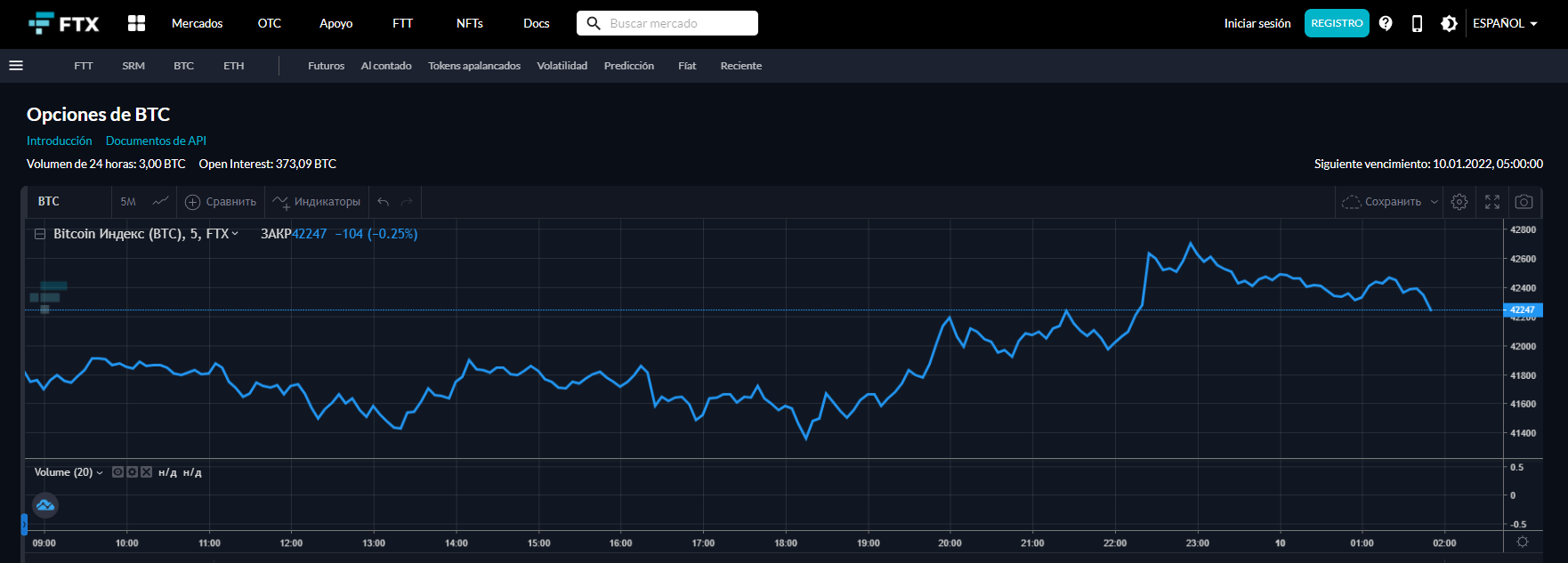Open the help question mark icon
Viewport: 1568px width, 563px height.
click(1386, 23)
